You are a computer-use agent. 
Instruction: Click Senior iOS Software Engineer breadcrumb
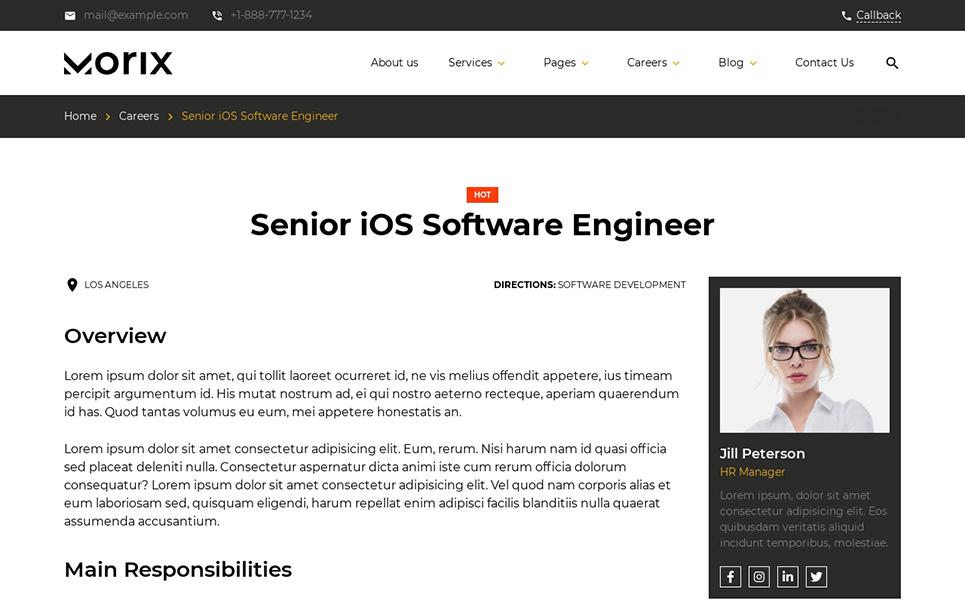click(x=260, y=116)
